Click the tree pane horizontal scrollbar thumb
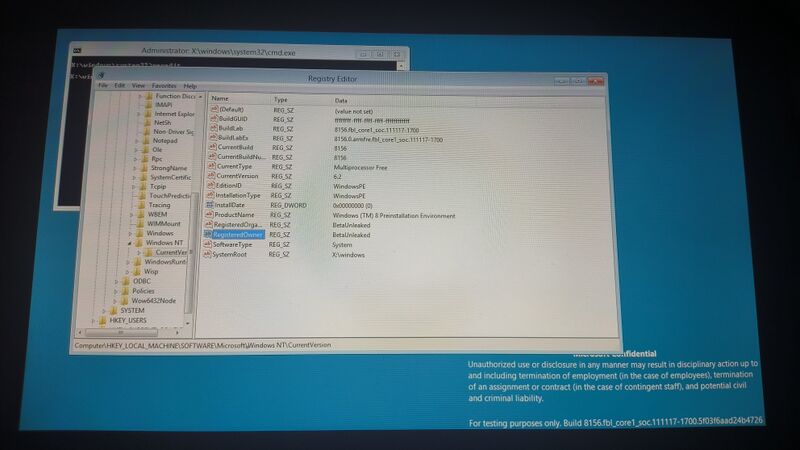Image resolution: width=800 pixels, height=450 pixels. (121, 332)
